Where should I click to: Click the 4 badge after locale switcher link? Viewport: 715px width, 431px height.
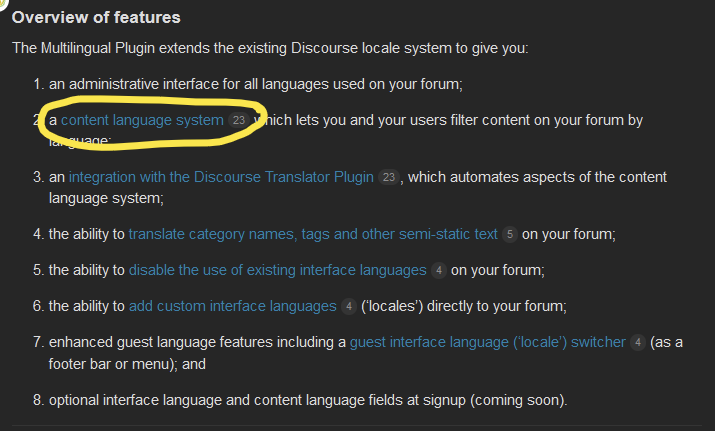tap(638, 343)
